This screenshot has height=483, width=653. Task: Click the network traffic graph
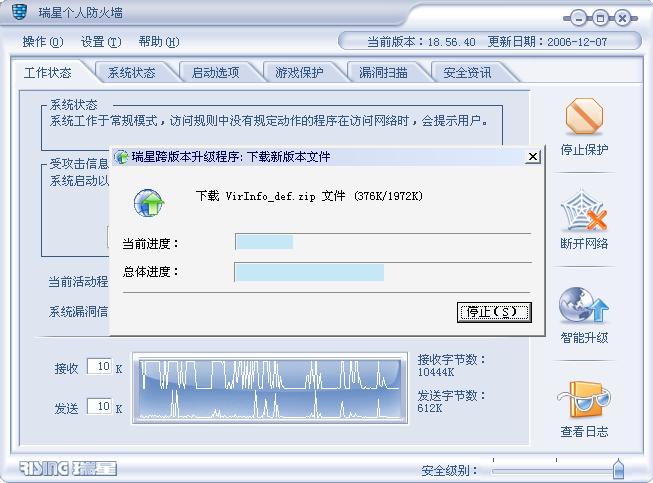coord(270,388)
